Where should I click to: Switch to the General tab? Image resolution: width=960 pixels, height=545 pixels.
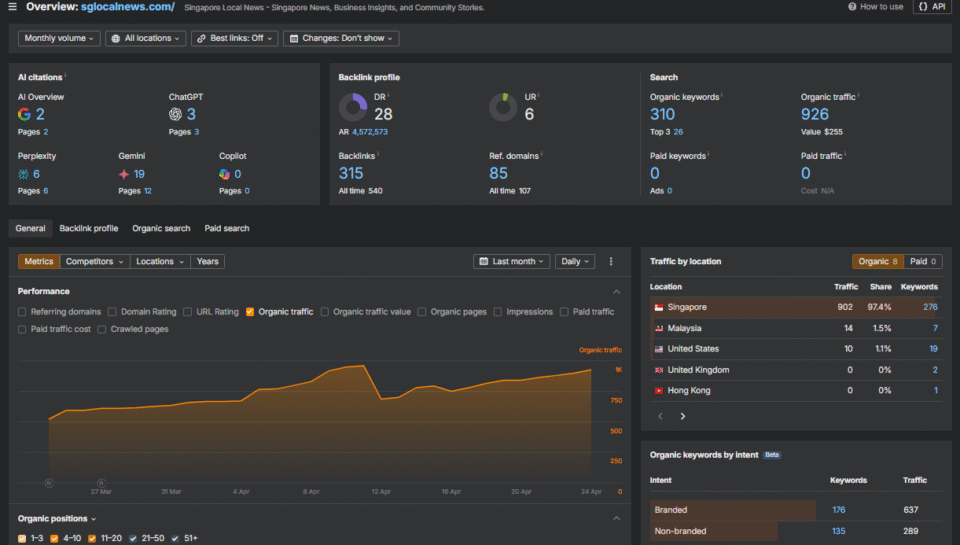30,228
